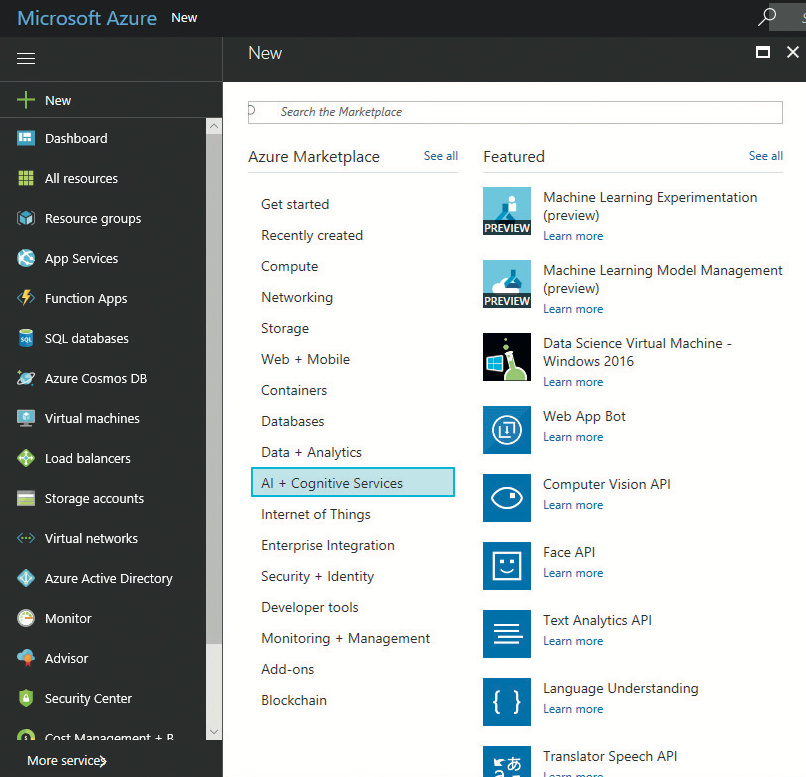Choose the Databases marketplace category

coord(293,421)
